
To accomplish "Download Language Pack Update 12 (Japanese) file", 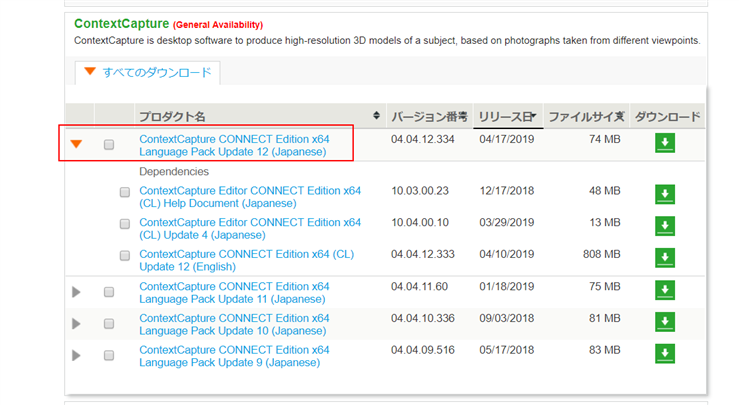I will point(665,143).
